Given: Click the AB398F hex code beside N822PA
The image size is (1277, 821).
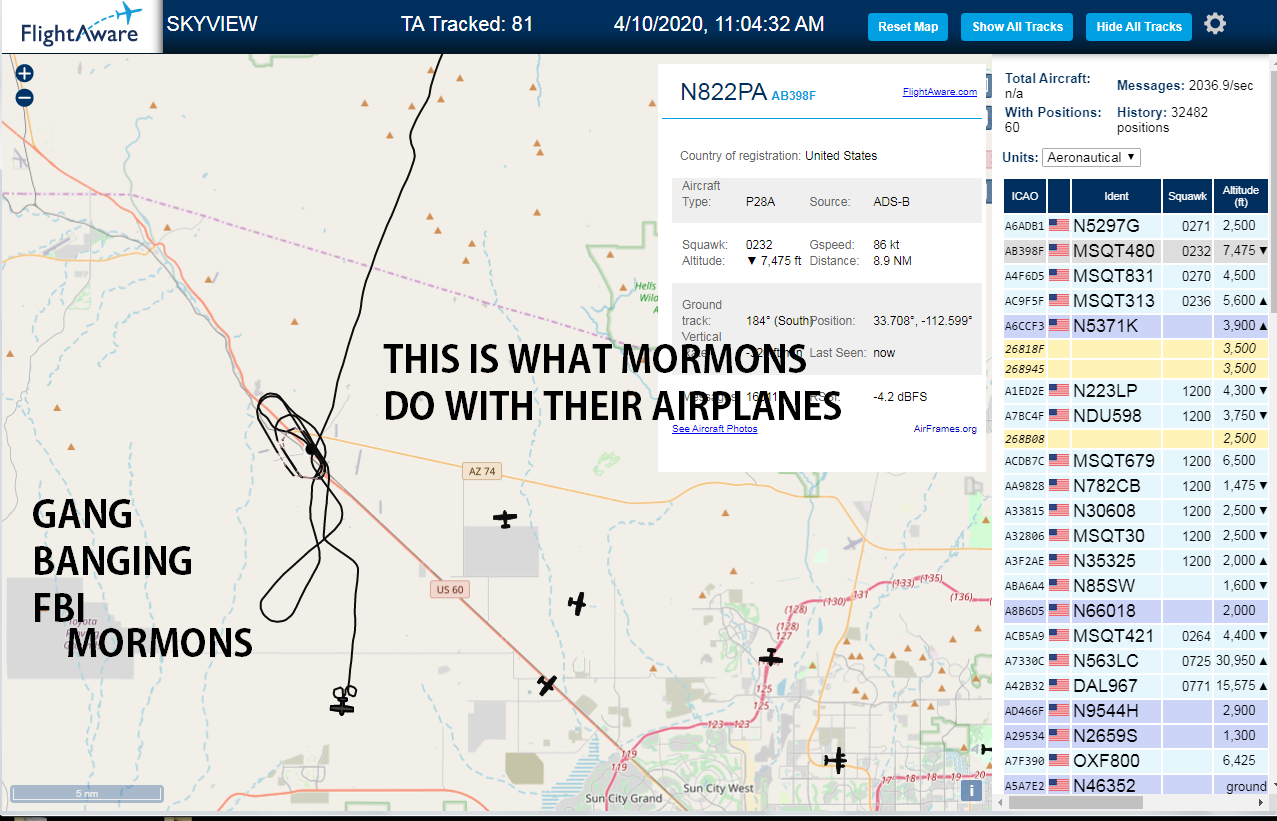Looking at the screenshot, I should (x=794, y=96).
